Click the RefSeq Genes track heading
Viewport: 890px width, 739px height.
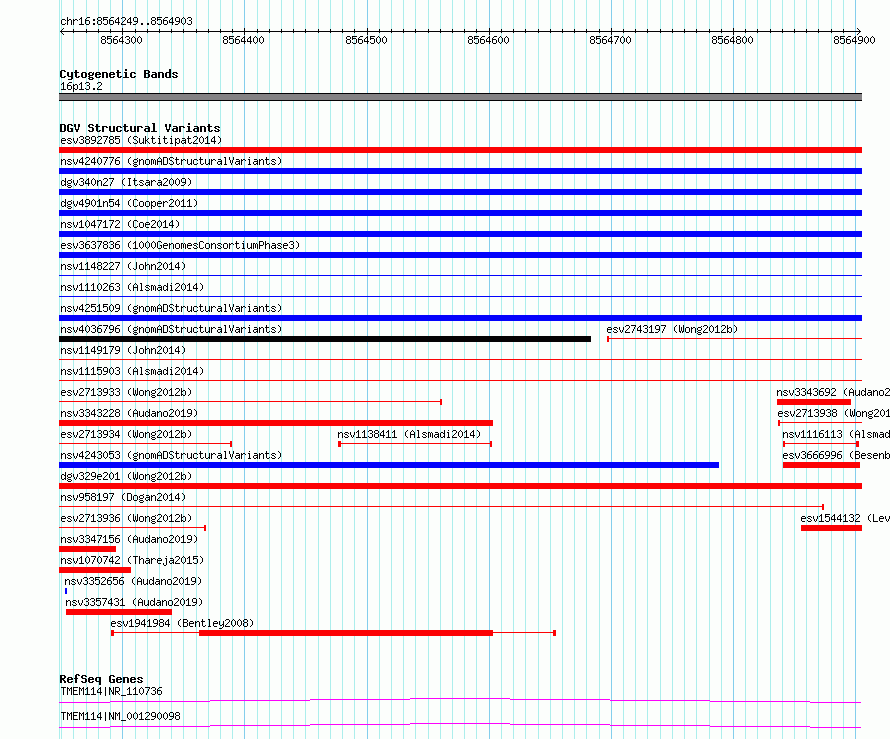[101, 679]
